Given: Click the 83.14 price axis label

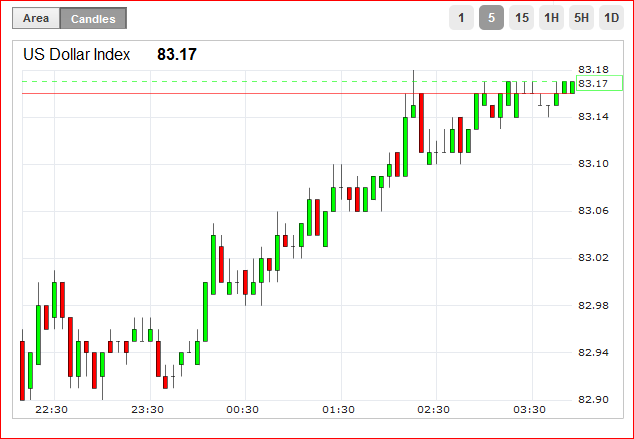Looking at the screenshot, I should pyautogui.click(x=593, y=117).
